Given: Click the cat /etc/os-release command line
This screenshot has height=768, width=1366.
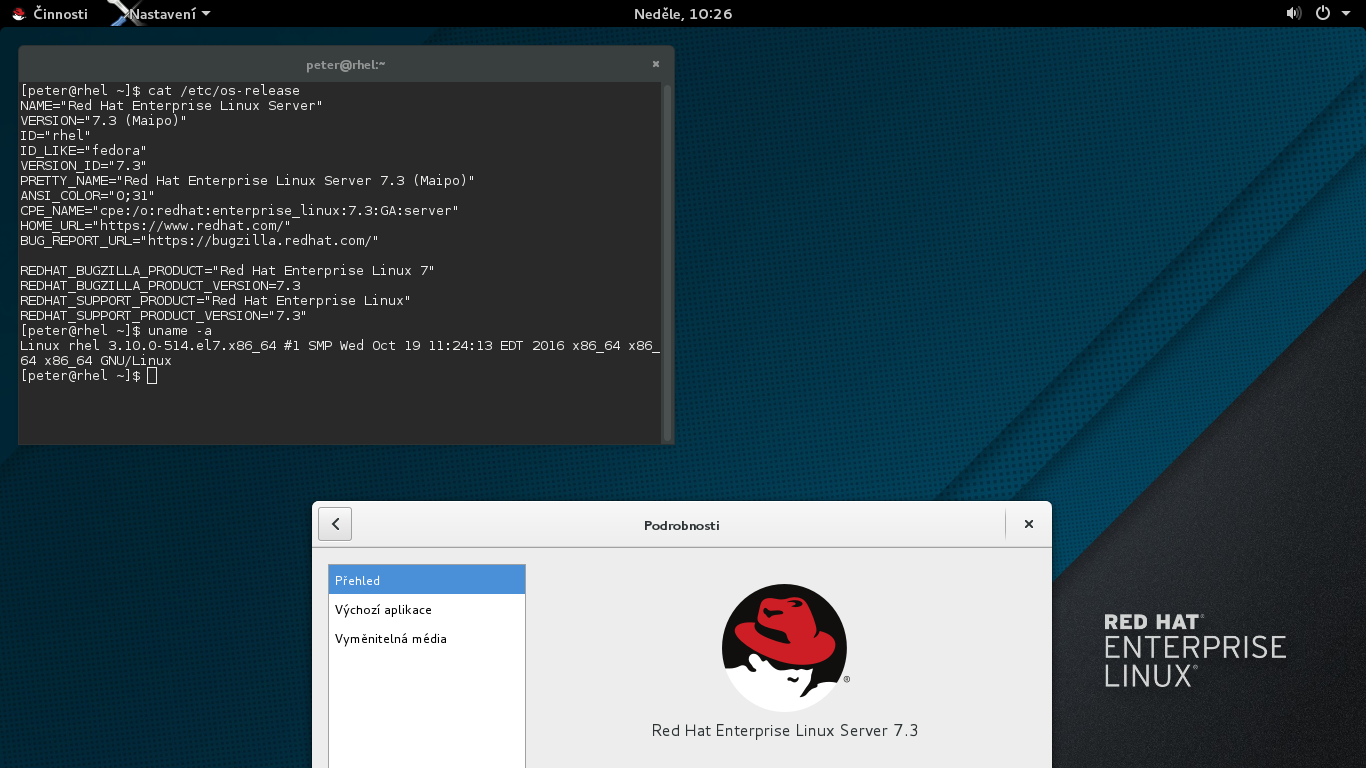Looking at the screenshot, I should click(160, 90).
